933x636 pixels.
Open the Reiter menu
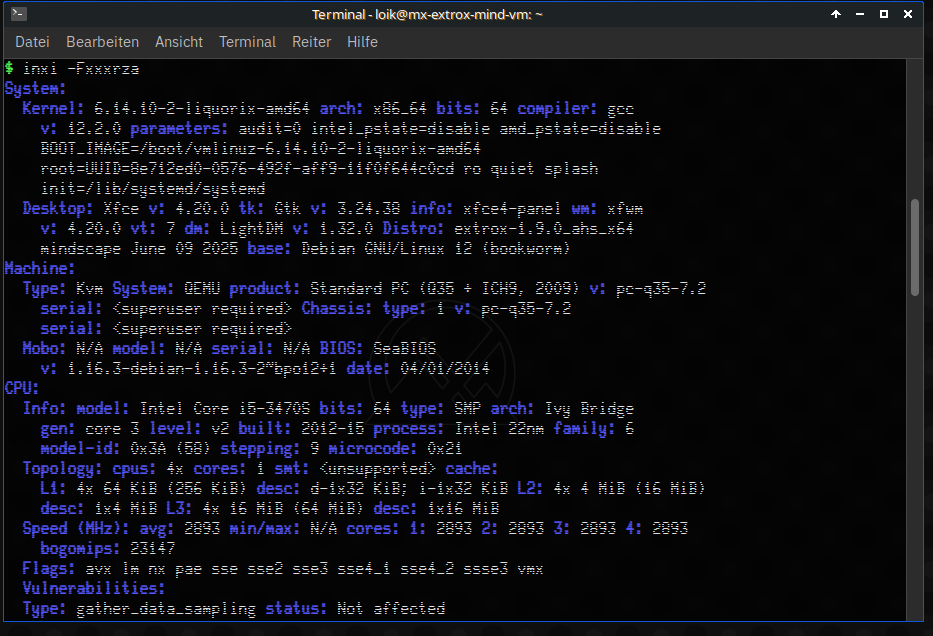[x=311, y=42]
